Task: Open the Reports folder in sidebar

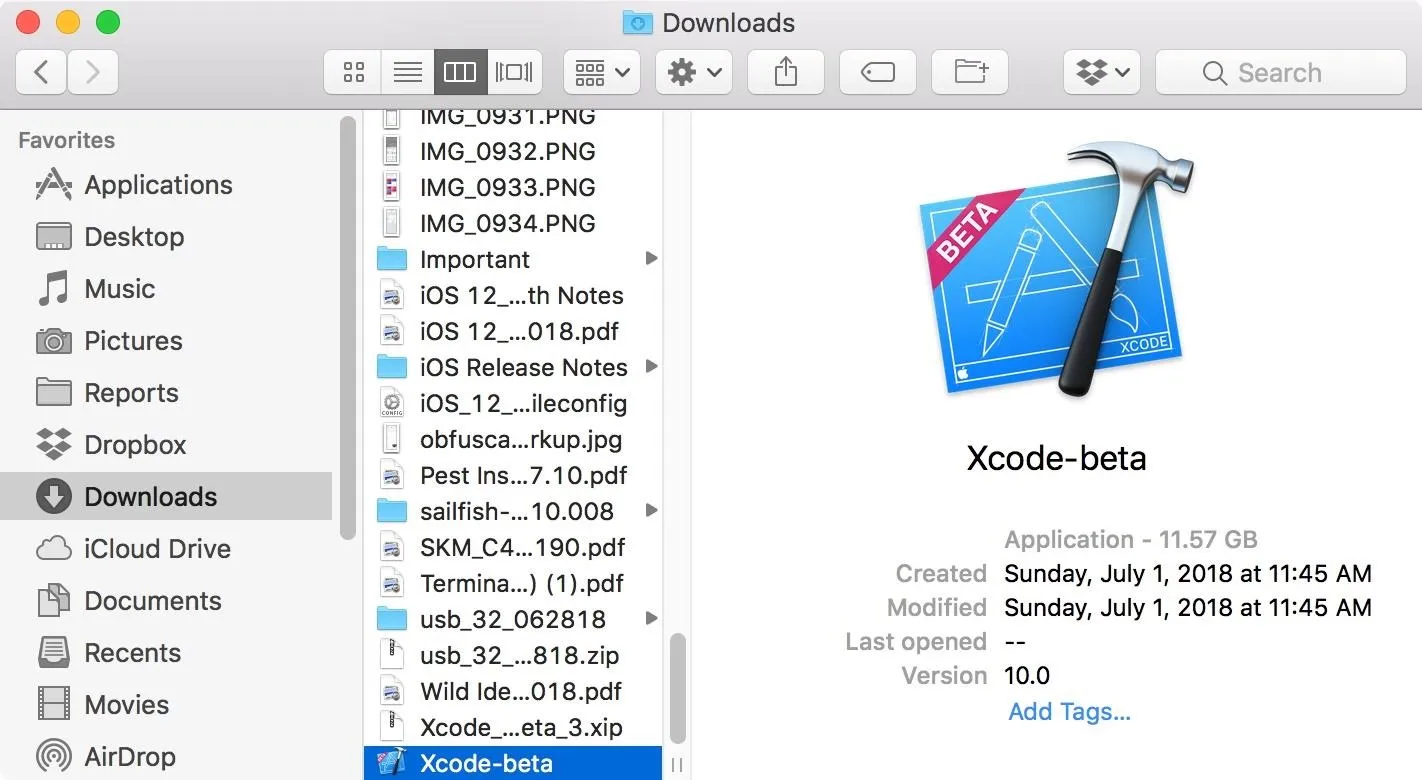Action: pos(166,393)
